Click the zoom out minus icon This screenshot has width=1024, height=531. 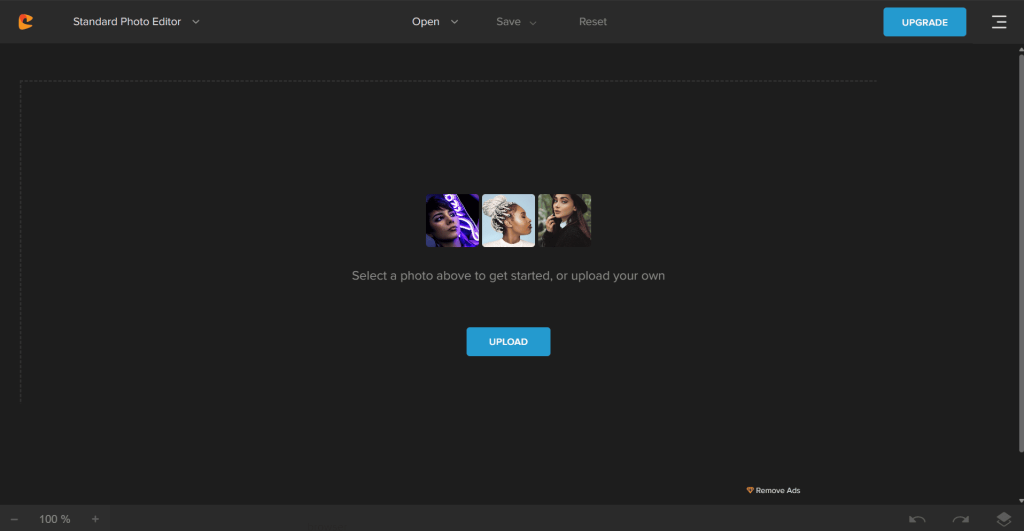(14, 519)
